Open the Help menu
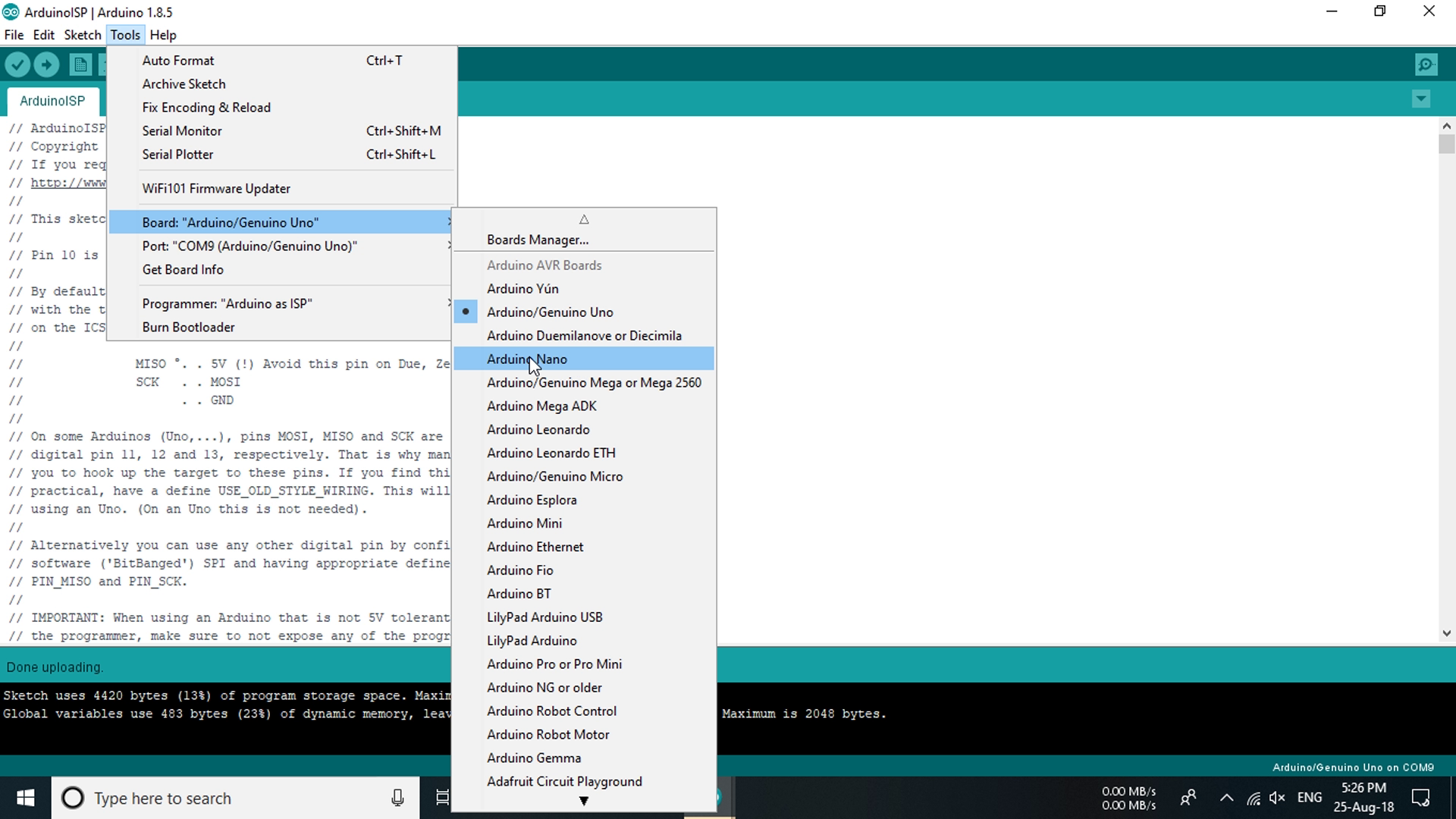This screenshot has width=1456, height=819. (163, 35)
